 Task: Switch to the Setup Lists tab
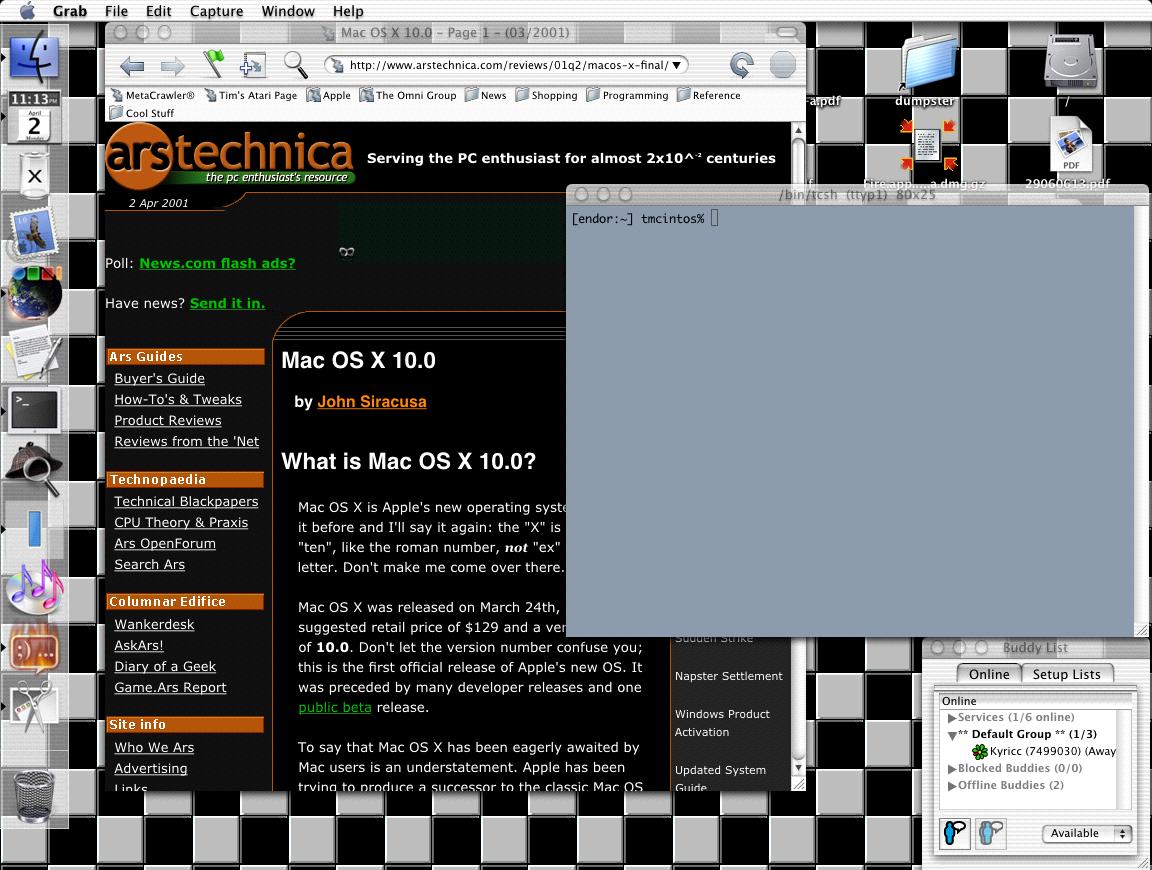click(1067, 674)
